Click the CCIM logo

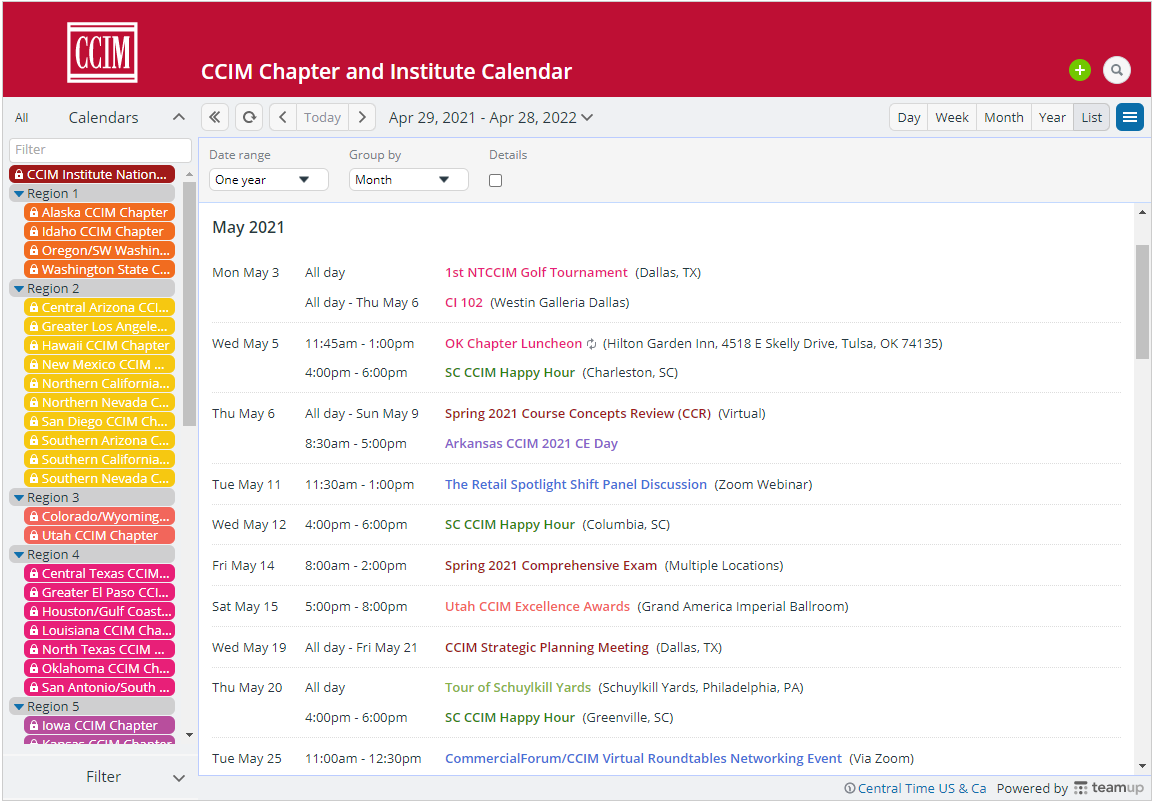(x=101, y=51)
